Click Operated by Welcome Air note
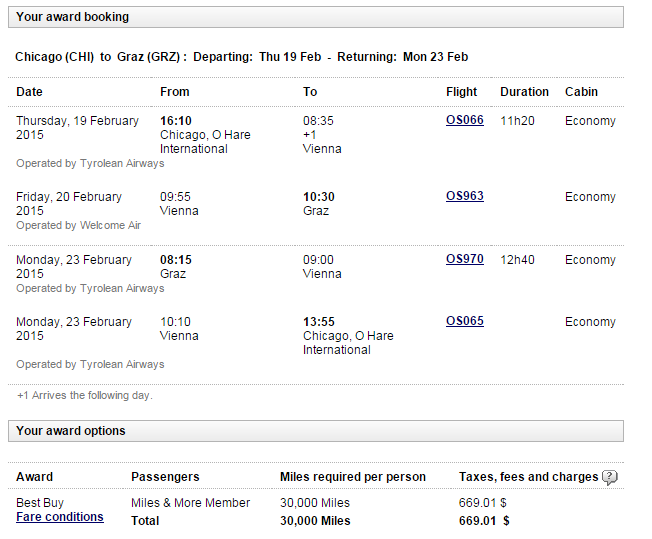652x539 pixels. [x=78, y=225]
